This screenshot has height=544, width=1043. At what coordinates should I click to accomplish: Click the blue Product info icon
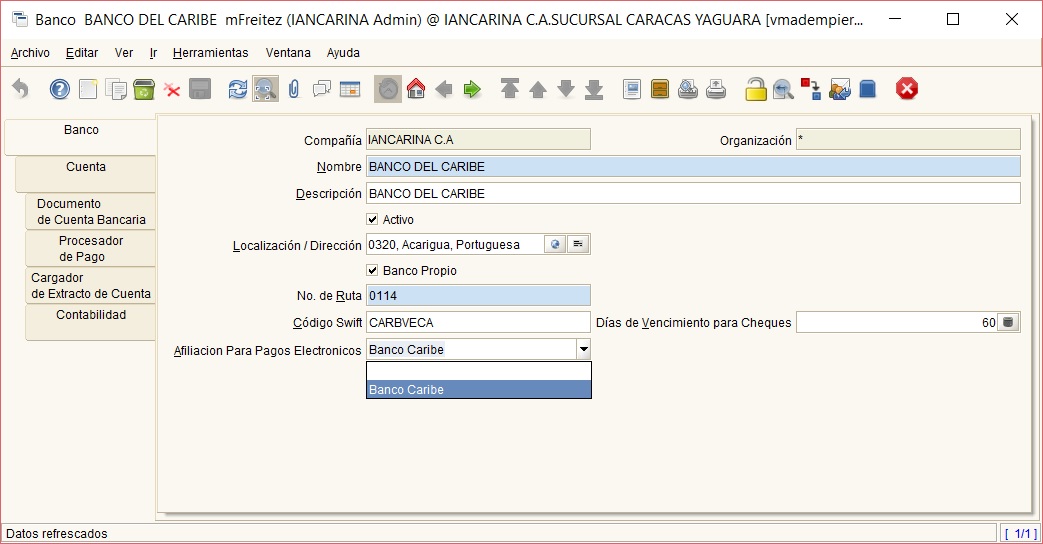coord(867,88)
